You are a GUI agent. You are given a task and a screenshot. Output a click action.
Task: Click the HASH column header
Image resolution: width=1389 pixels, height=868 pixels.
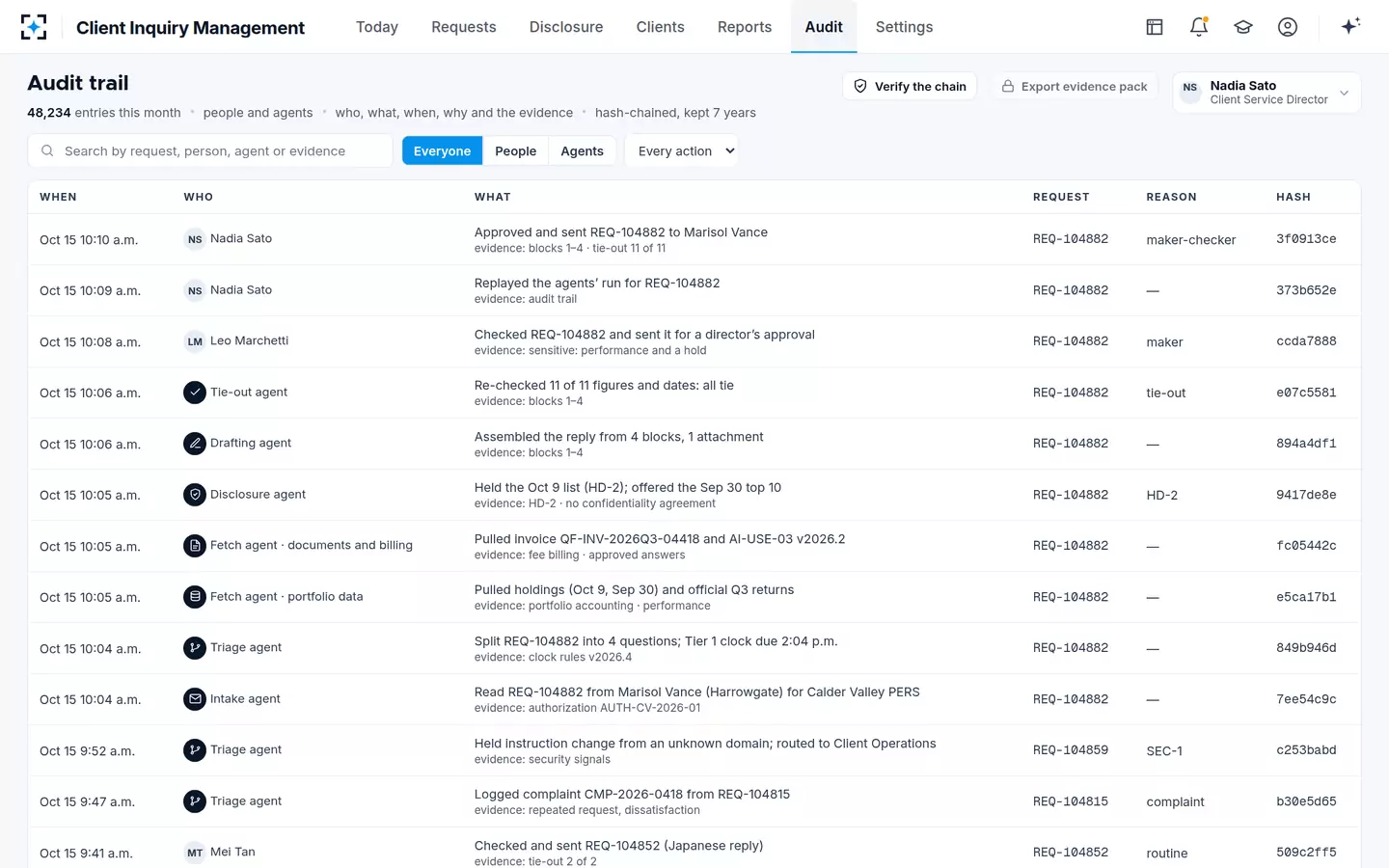pyautogui.click(x=1294, y=197)
